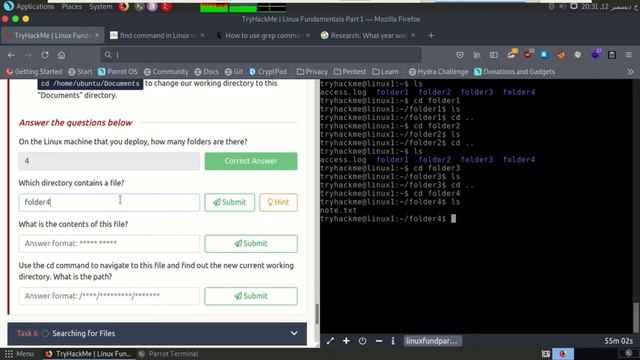
Task: Switch to Parrot Terminal in taskbar
Action: pyautogui.click(x=168, y=354)
